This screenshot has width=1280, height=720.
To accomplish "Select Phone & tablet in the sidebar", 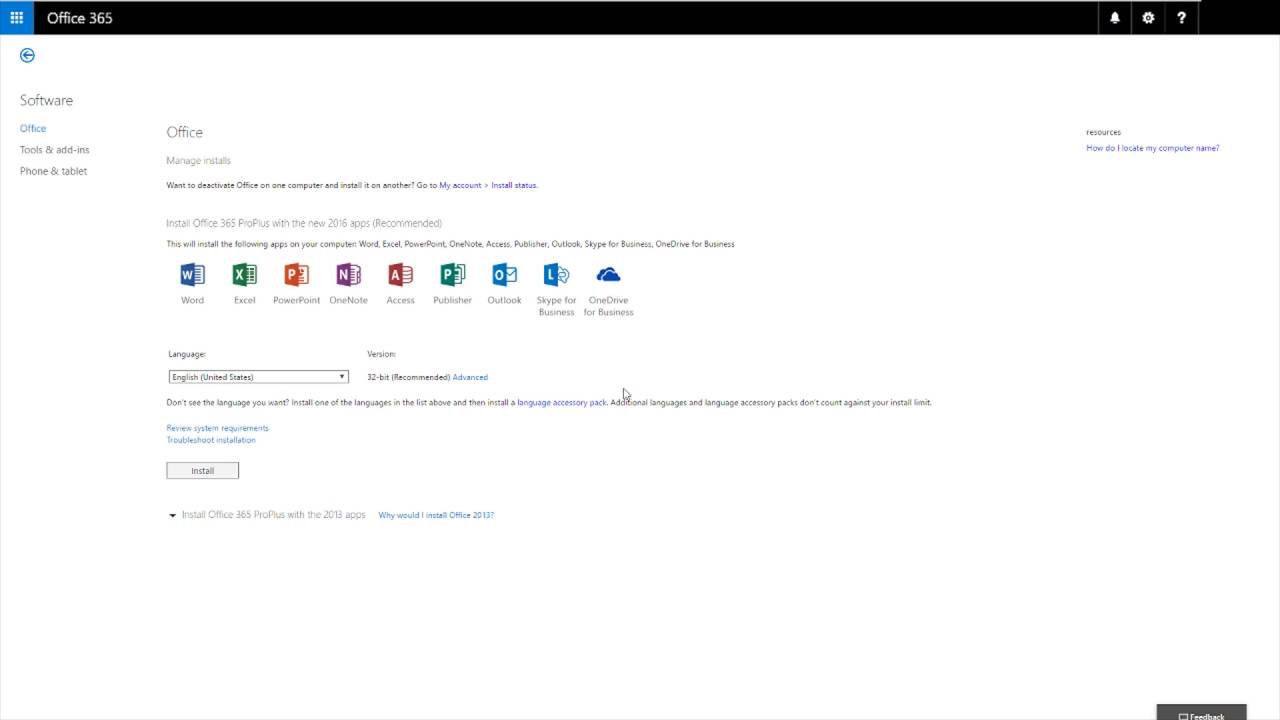I will pos(53,171).
